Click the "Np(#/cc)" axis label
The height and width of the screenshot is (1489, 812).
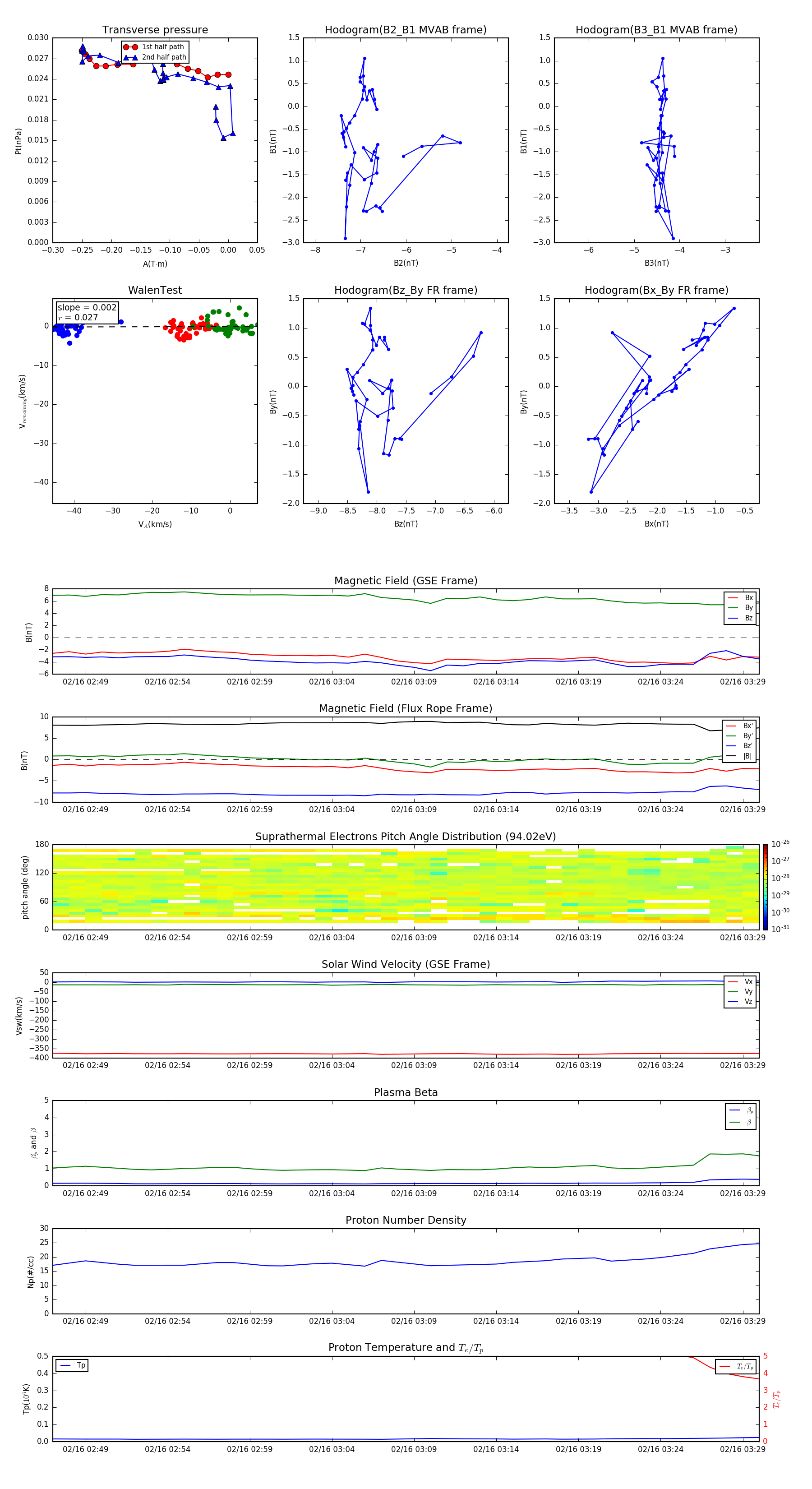coord(31,1272)
